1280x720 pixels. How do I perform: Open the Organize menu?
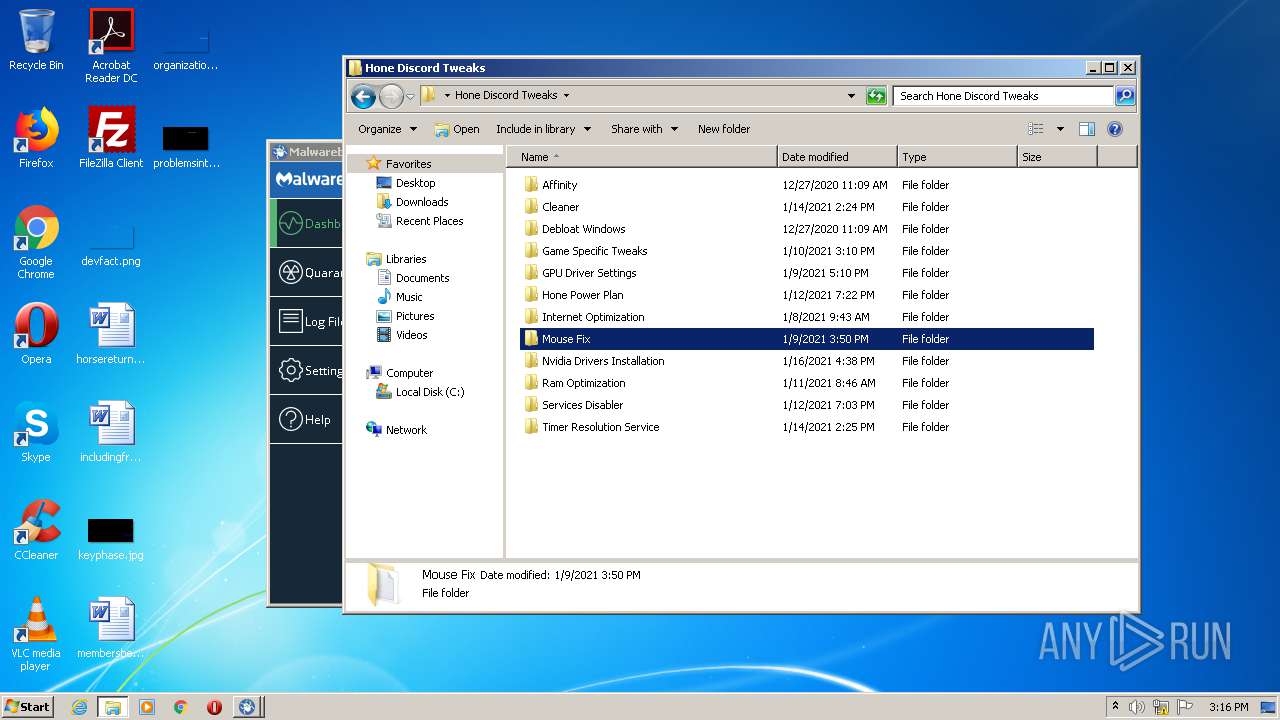[387, 129]
